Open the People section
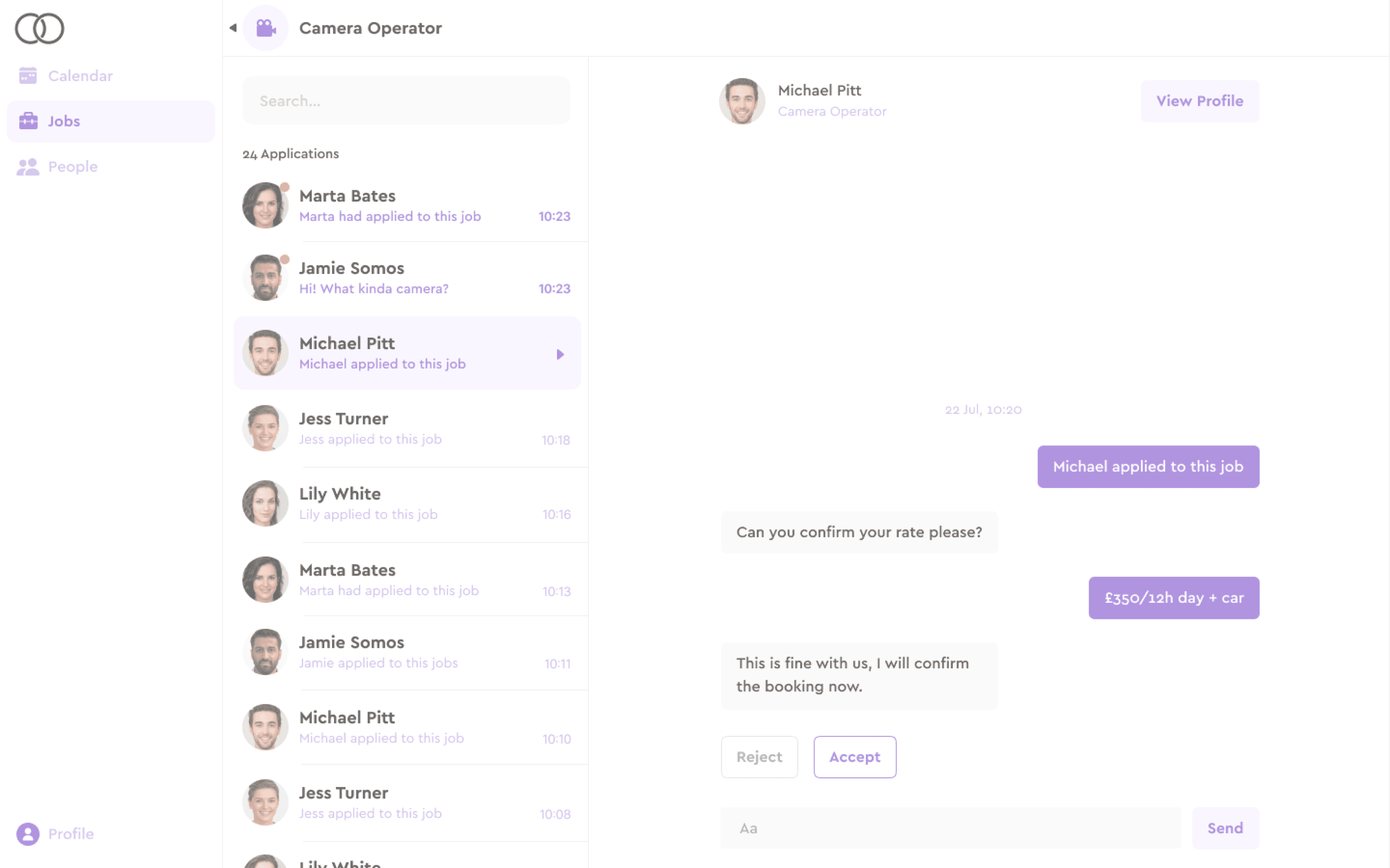Screen dimensions: 1390x868 [72, 166]
